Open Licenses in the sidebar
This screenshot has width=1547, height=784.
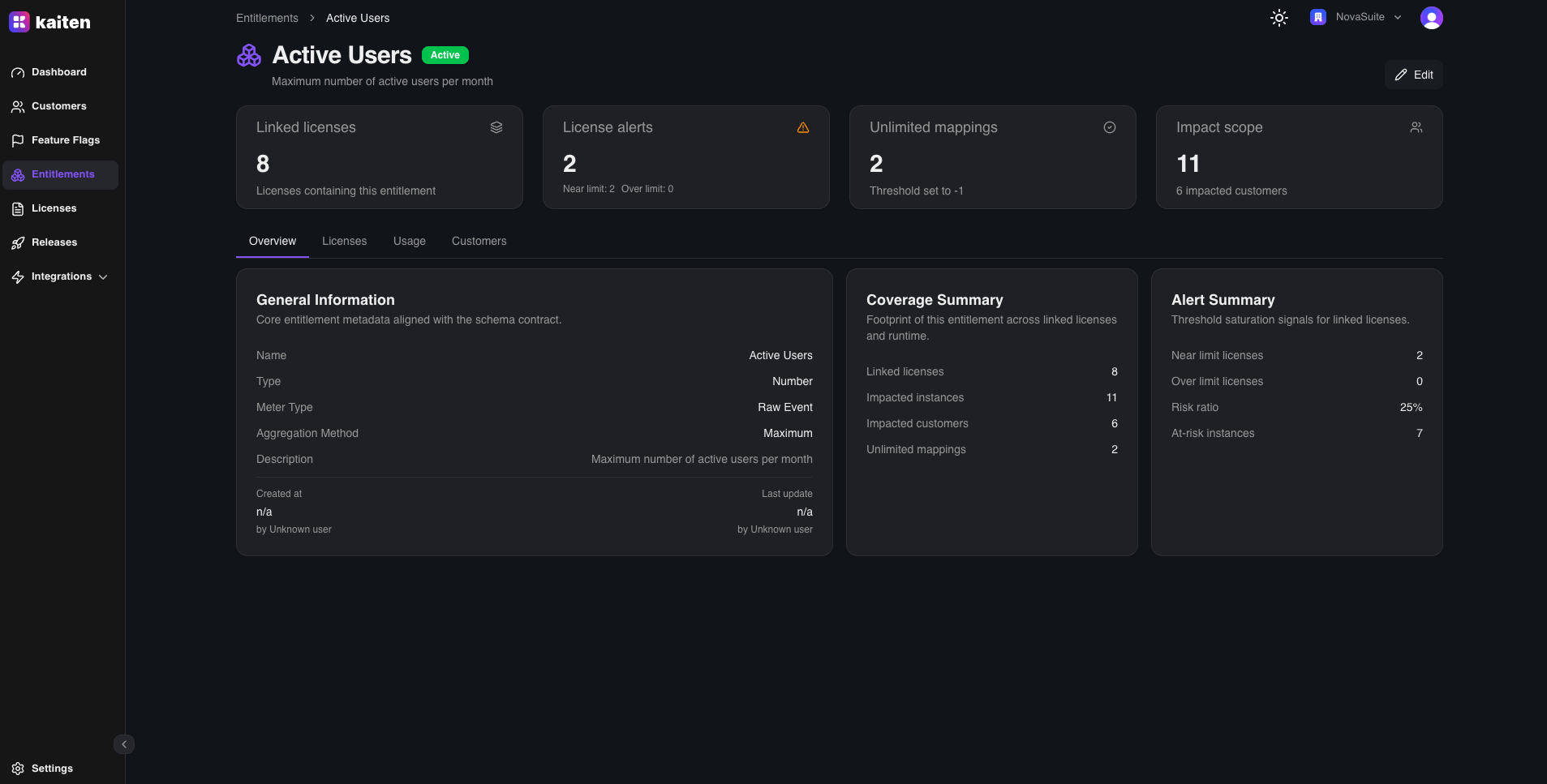click(x=54, y=208)
